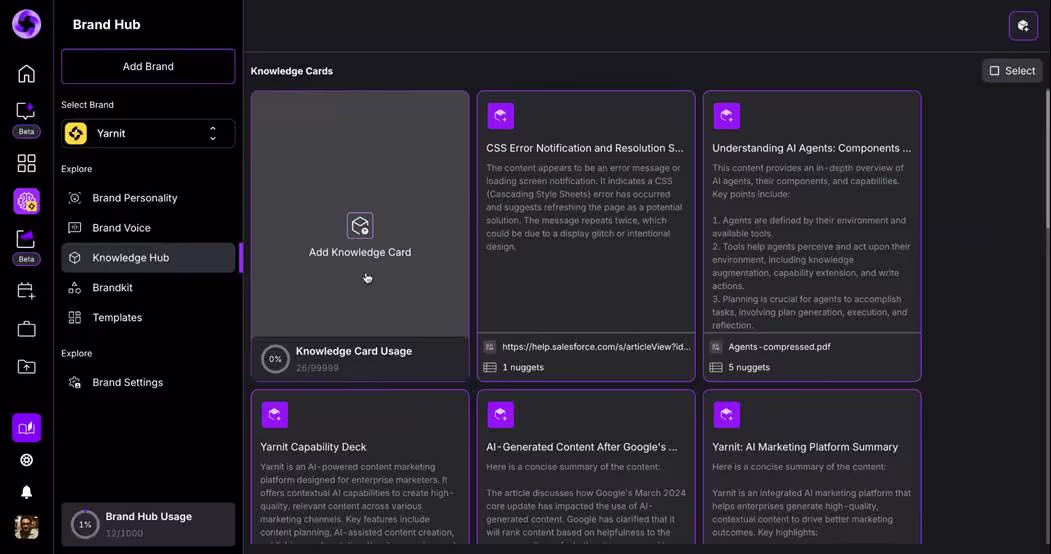Open the Yarnit Capability Deck card
This screenshot has width=1051, height=554.
pyautogui.click(x=360, y=468)
